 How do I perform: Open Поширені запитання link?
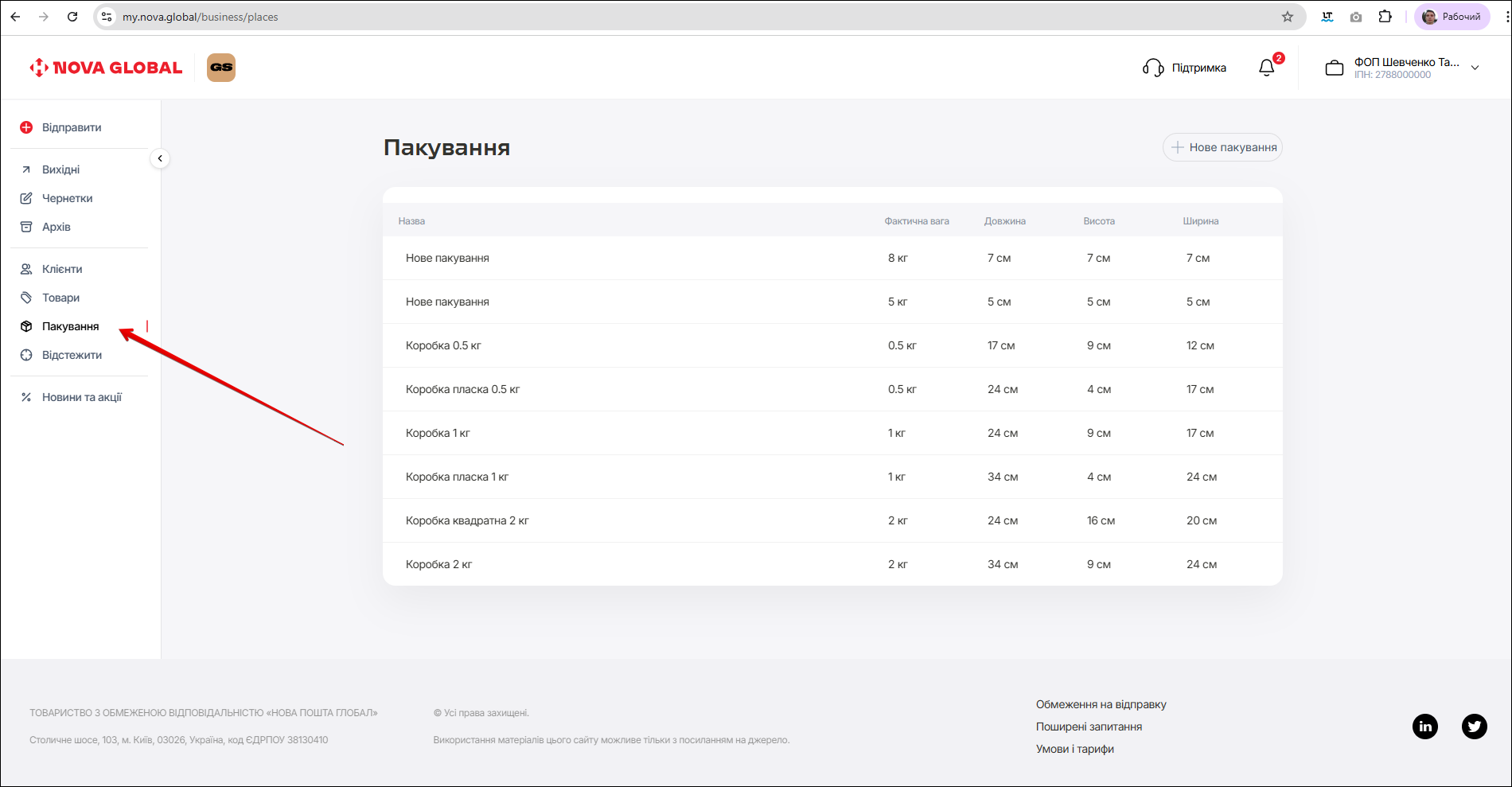(x=1089, y=727)
